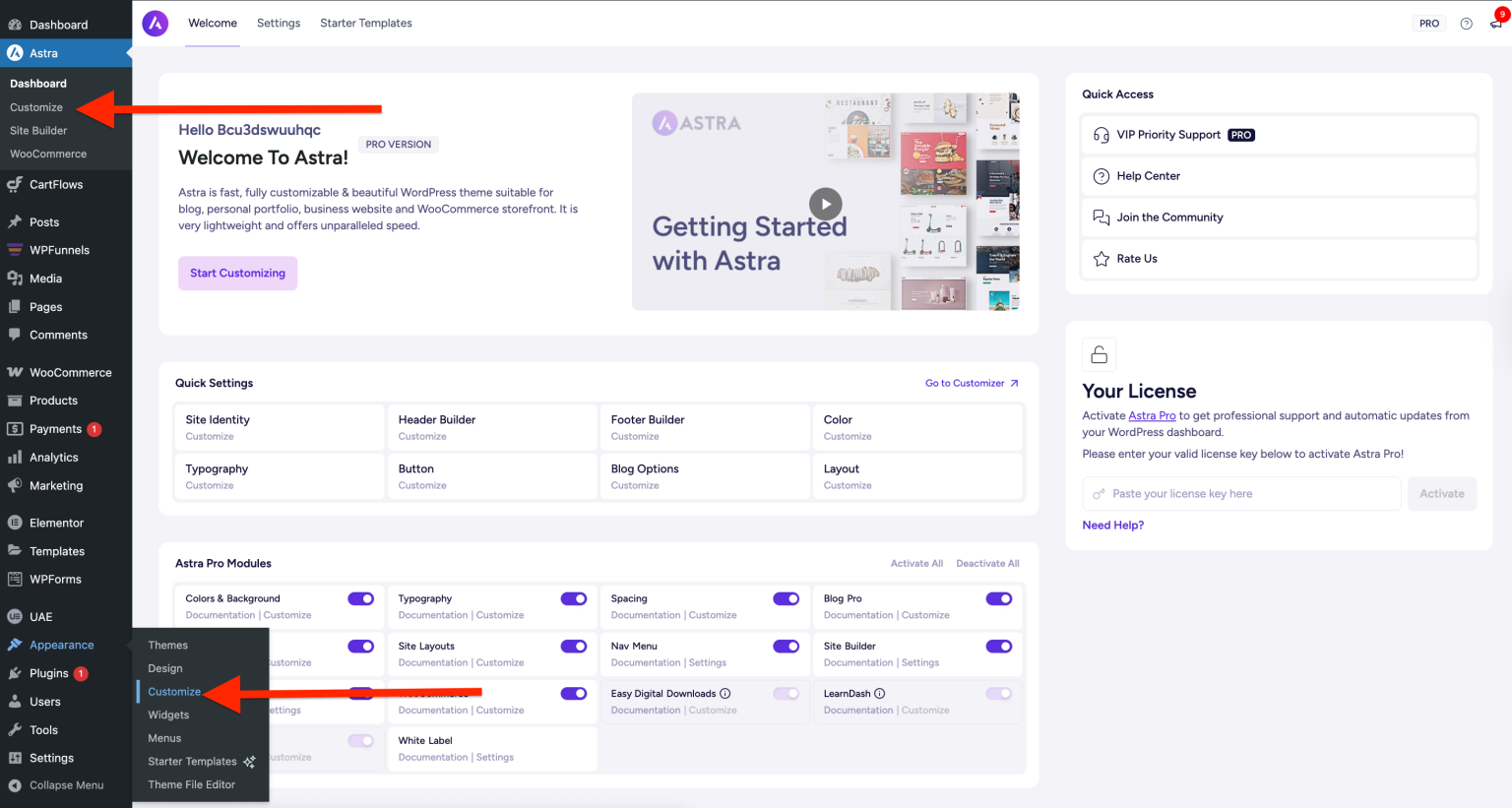
Task: Open the WPFunnels menu
Action: pyautogui.click(x=59, y=249)
